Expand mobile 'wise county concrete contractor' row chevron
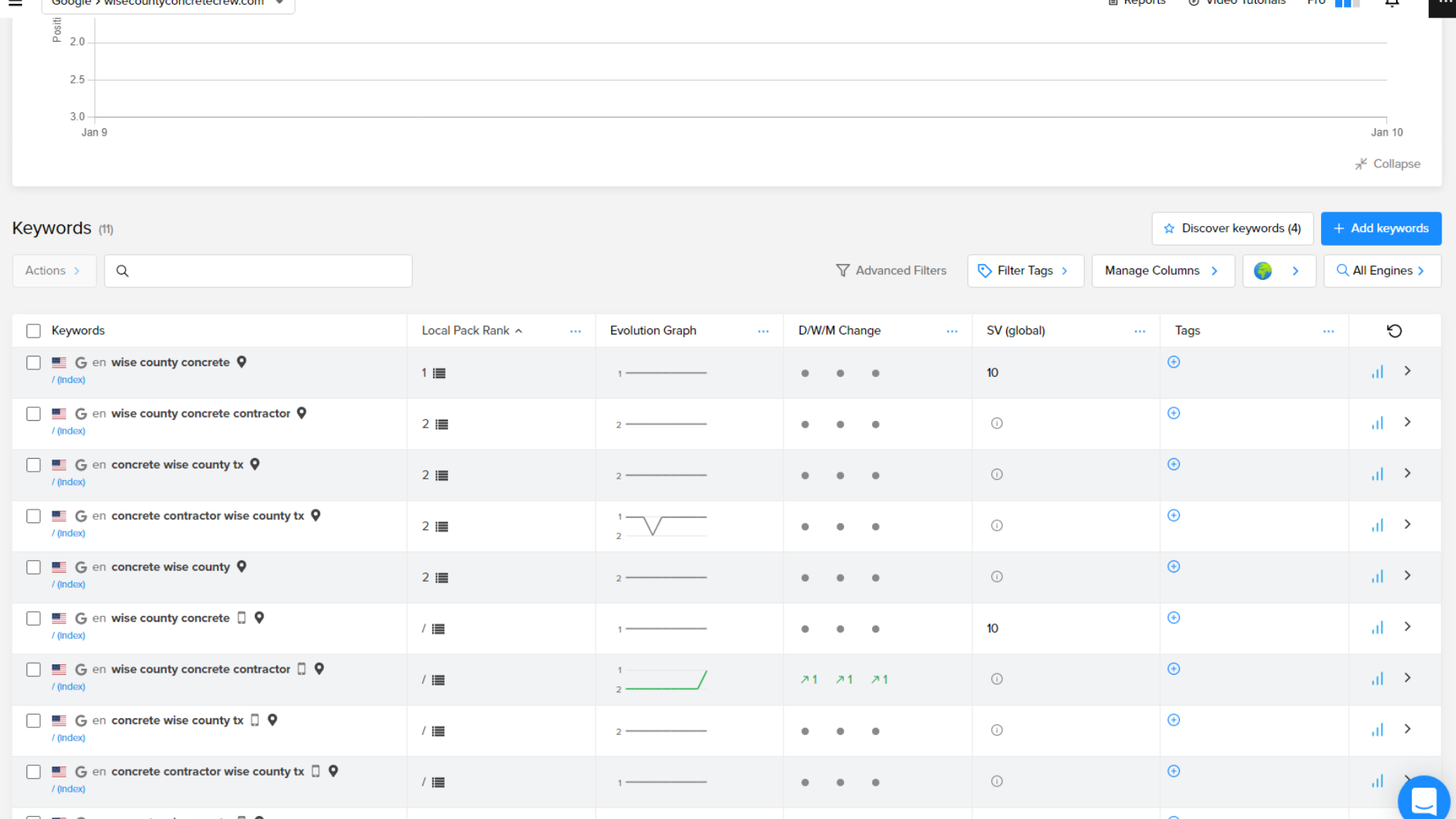The image size is (1456, 819). 1407,678
